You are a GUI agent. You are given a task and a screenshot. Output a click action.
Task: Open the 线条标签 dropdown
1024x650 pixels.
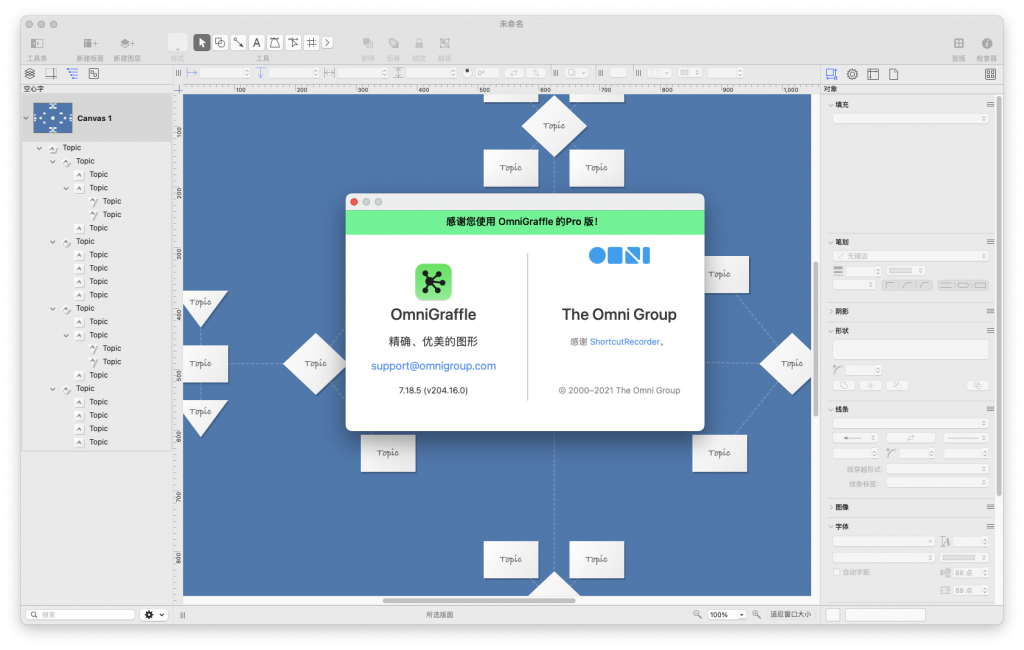[936, 483]
